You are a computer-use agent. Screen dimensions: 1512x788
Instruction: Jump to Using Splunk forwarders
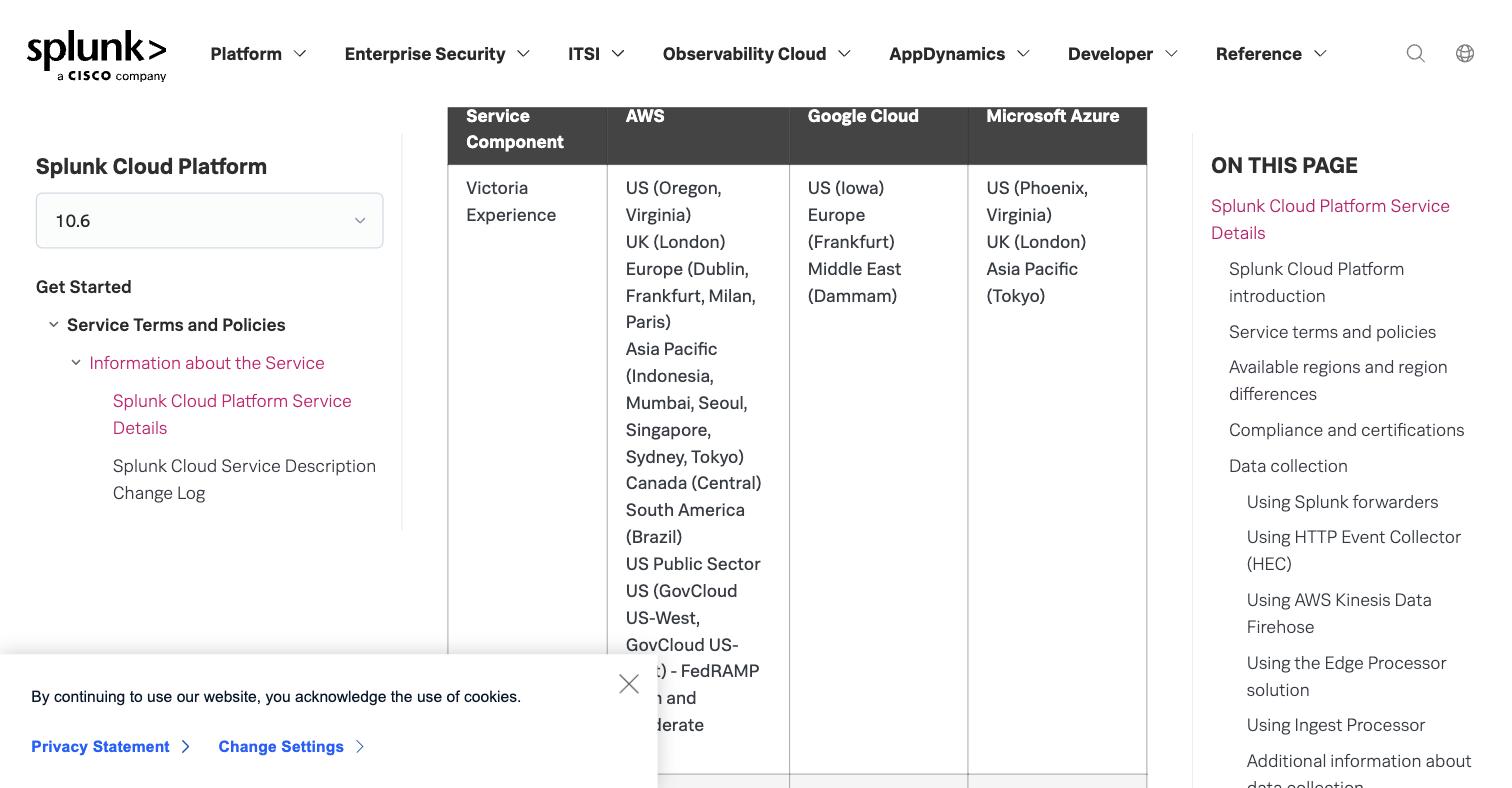[1342, 501]
